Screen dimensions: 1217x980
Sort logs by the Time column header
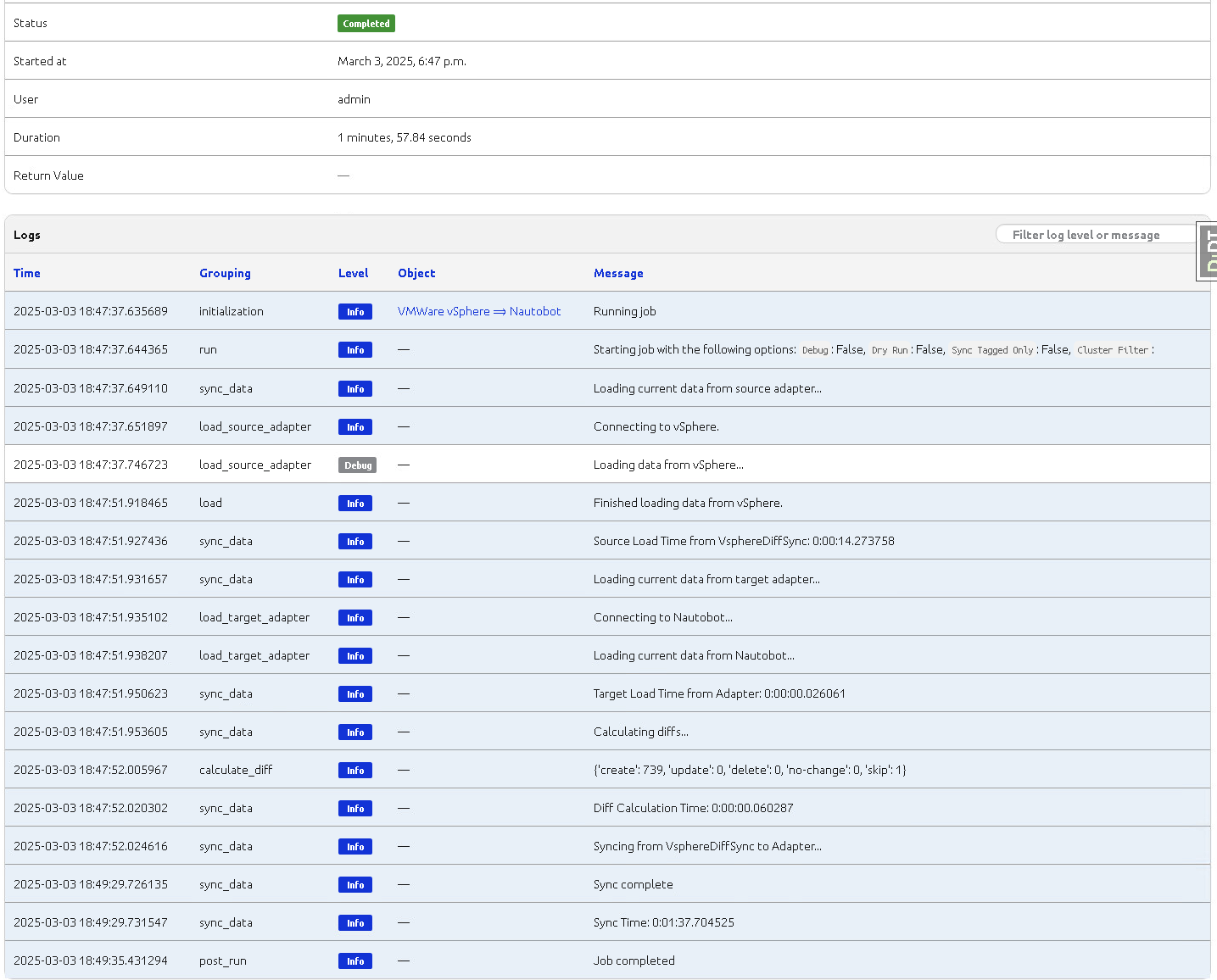(27, 273)
